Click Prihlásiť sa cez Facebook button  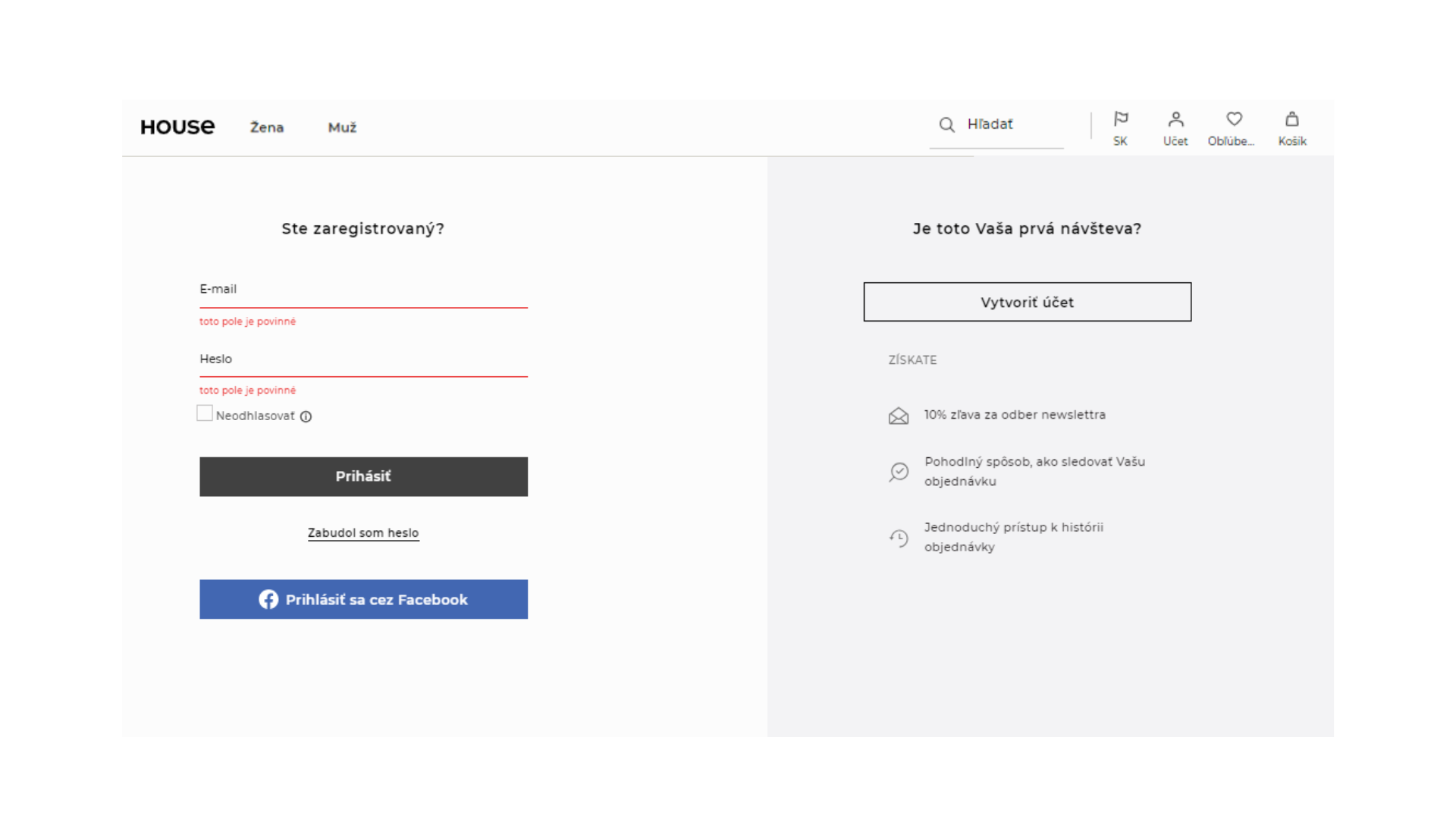click(x=363, y=599)
